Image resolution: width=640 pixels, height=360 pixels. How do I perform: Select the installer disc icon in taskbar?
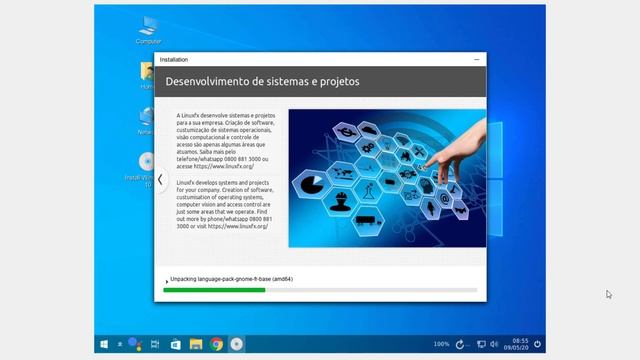point(236,344)
